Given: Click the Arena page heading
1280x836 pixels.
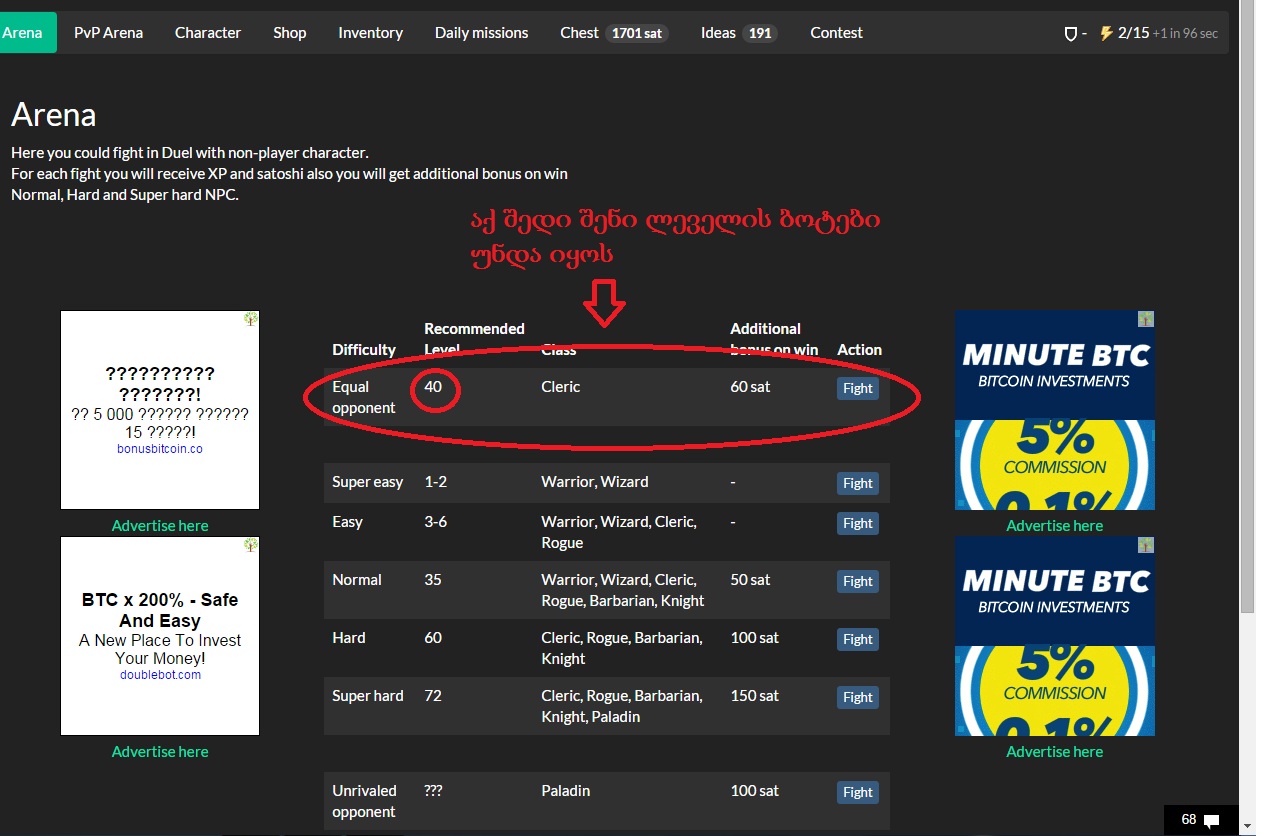Looking at the screenshot, I should pyautogui.click(x=54, y=115).
